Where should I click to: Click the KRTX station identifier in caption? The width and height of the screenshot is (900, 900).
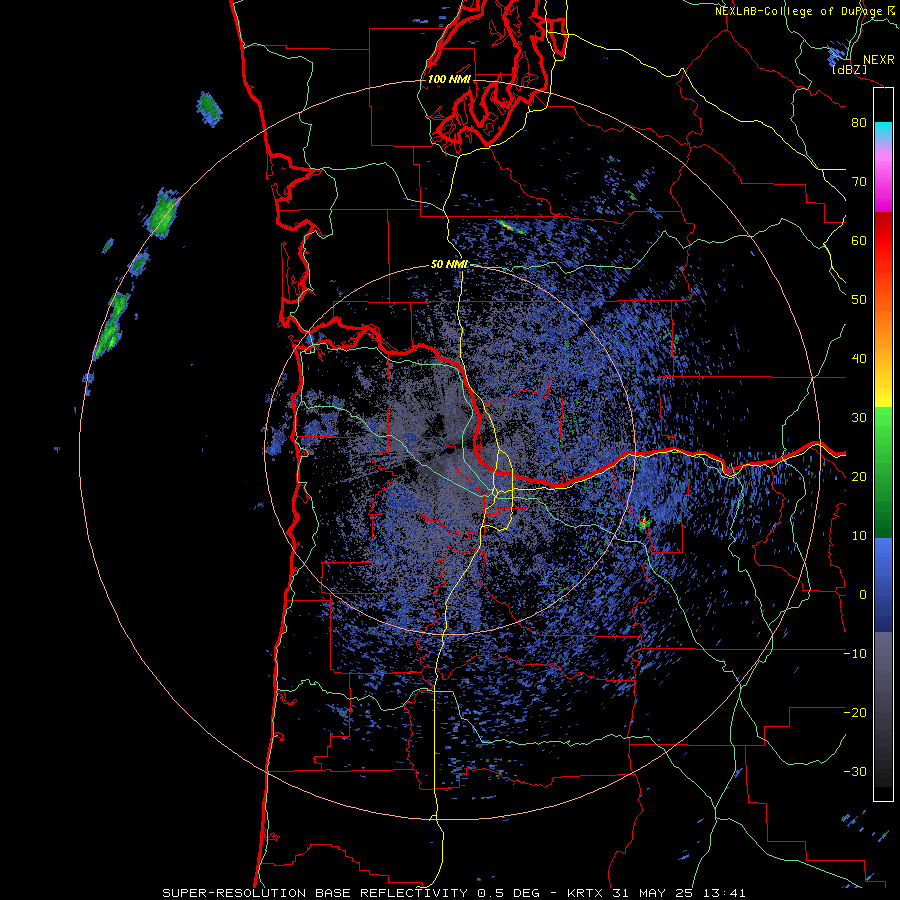click(x=586, y=893)
